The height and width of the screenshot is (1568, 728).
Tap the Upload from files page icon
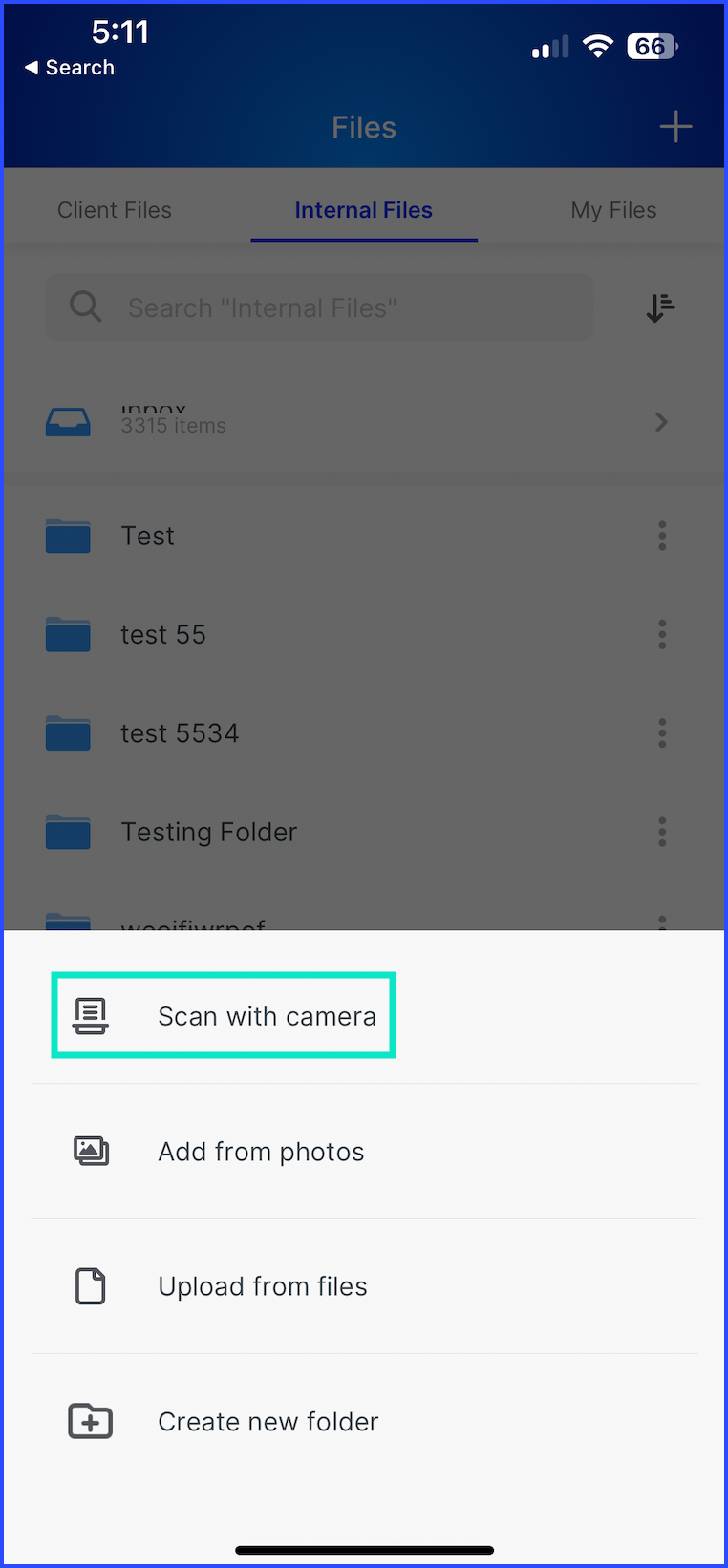pos(91,1286)
